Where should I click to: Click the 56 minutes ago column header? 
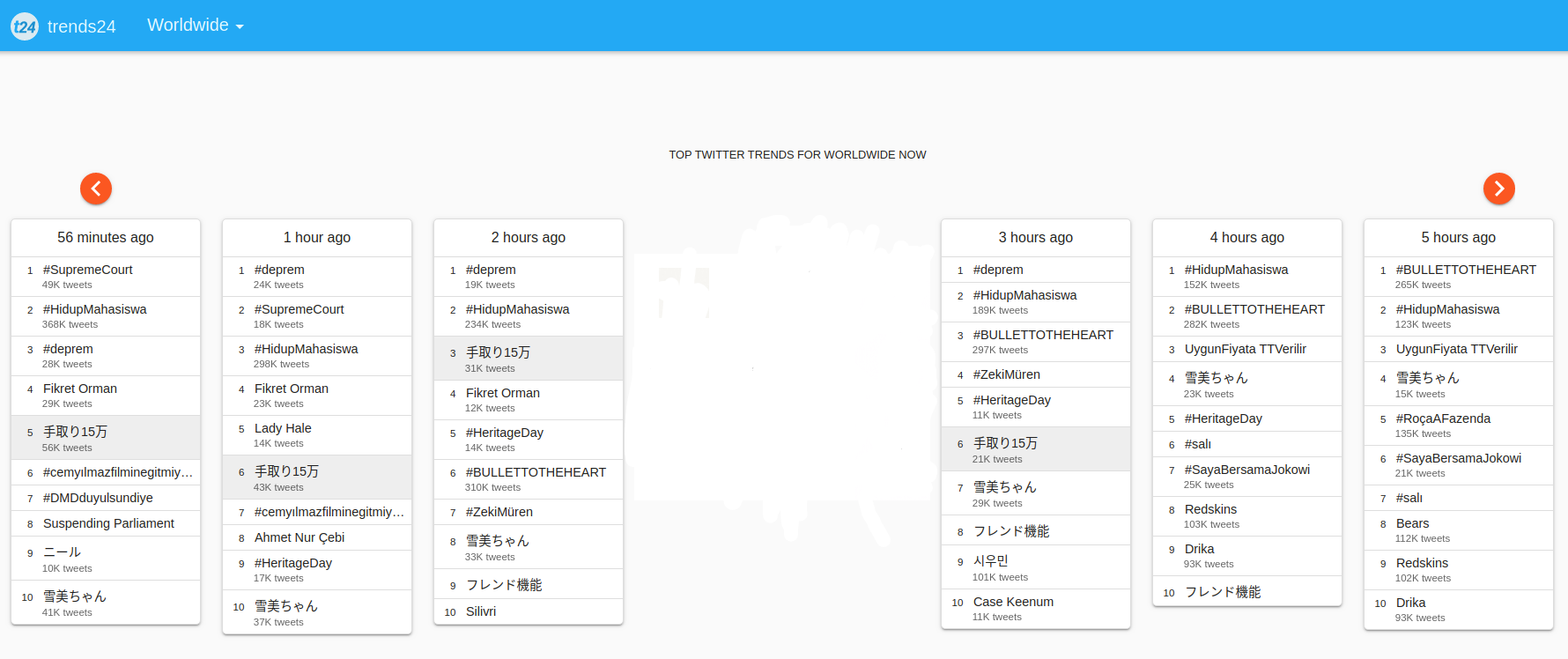coord(106,238)
